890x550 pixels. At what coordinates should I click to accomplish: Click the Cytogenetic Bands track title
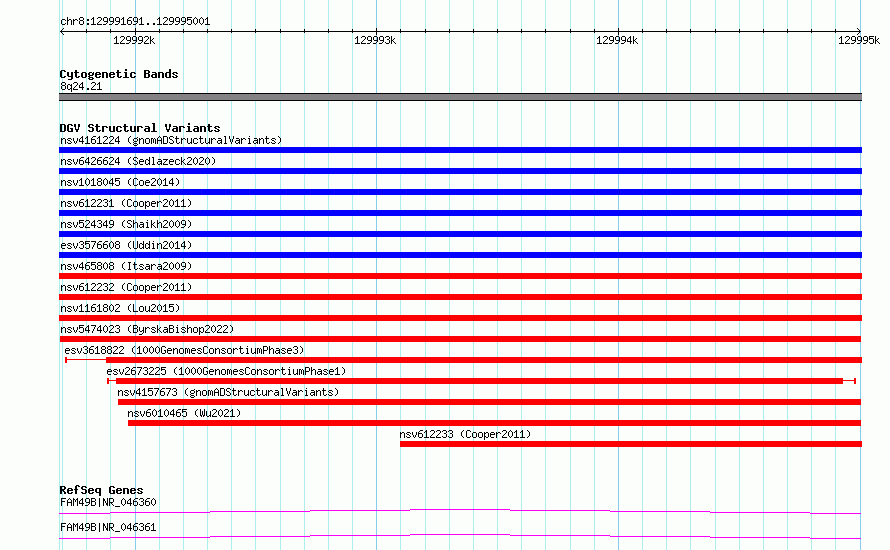[x=119, y=74]
